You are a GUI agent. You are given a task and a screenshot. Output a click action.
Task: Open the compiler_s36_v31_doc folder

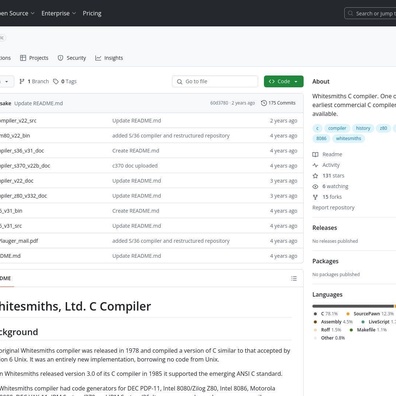pyautogui.click(x=22, y=151)
